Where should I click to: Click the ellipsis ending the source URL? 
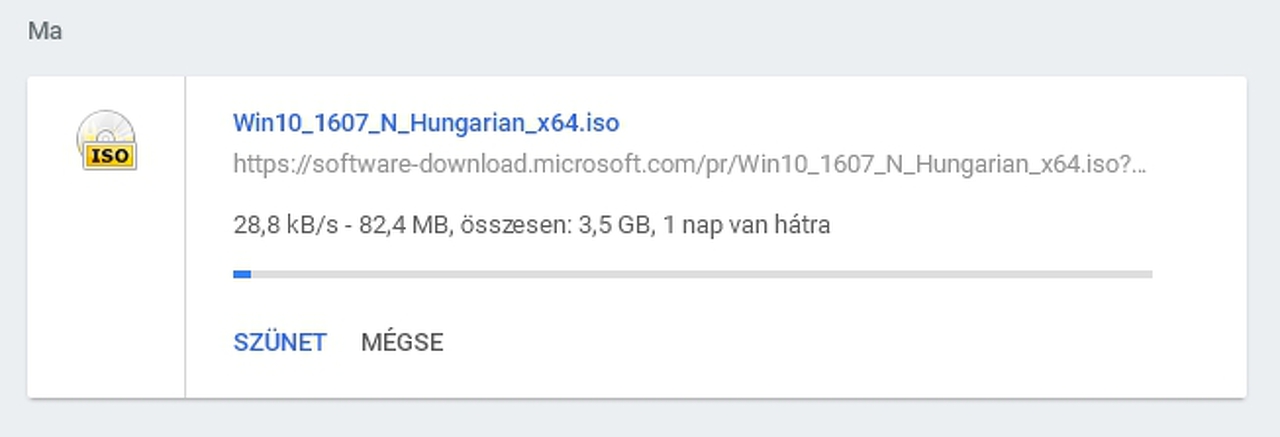pyautogui.click(x=1141, y=164)
